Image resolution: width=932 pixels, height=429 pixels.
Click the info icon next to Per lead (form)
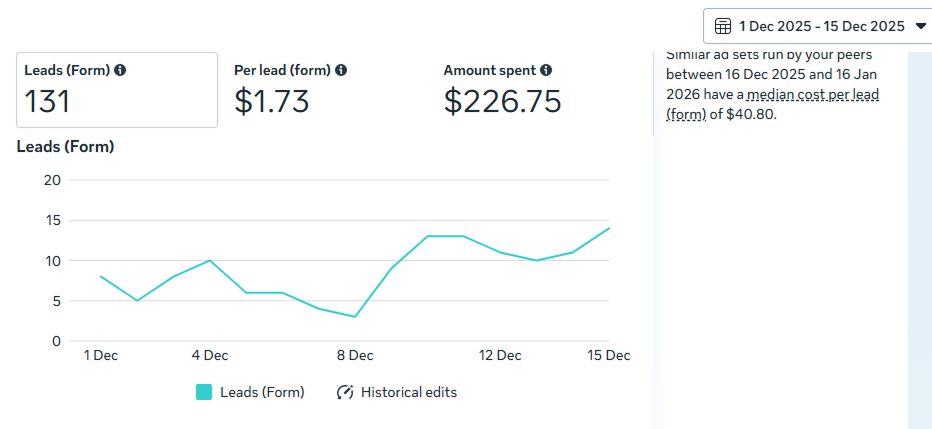[341, 70]
